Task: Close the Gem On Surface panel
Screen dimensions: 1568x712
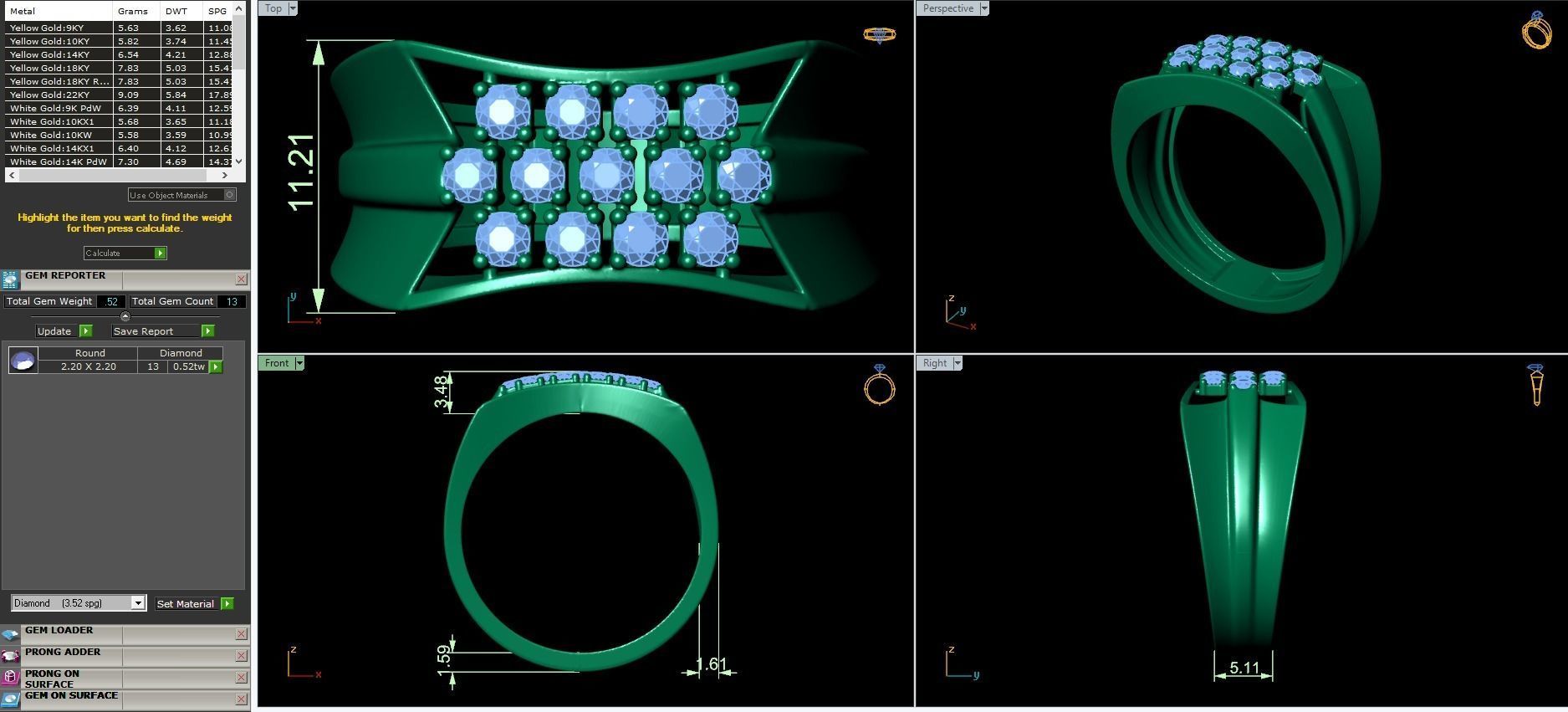Action: [x=241, y=699]
